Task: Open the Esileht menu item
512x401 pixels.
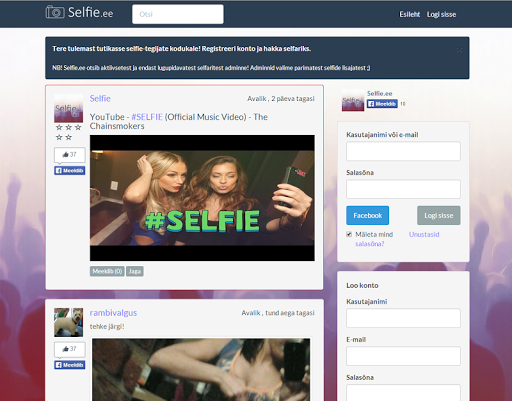Action: (x=410, y=14)
